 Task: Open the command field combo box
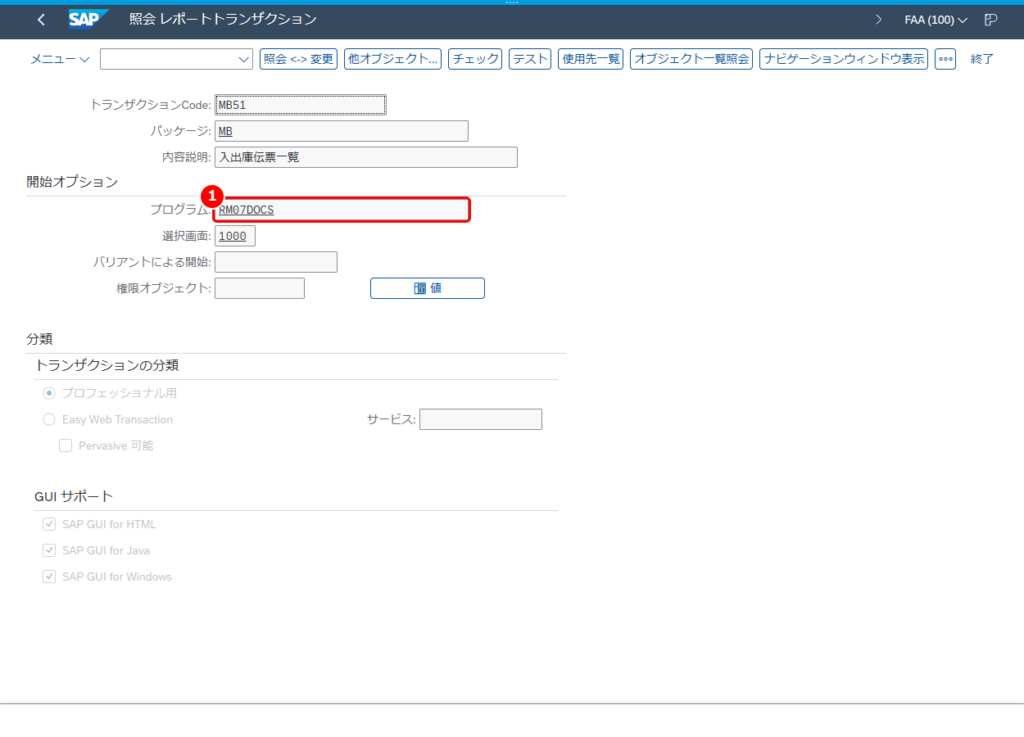176,59
